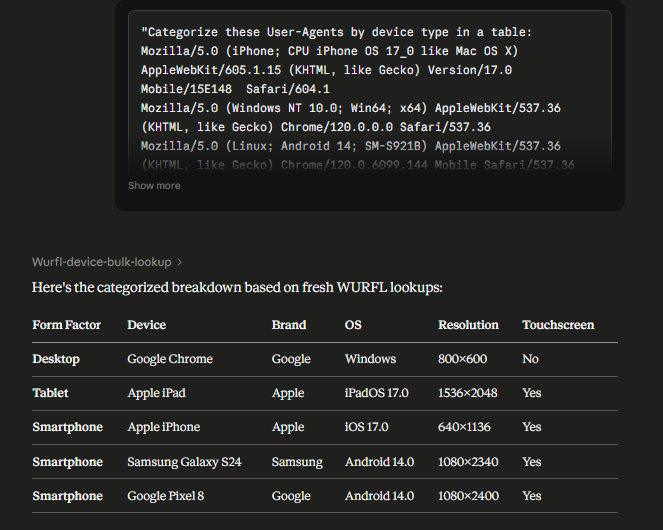Click the Show more link
The image size is (663, 530).
coord(154,186)
